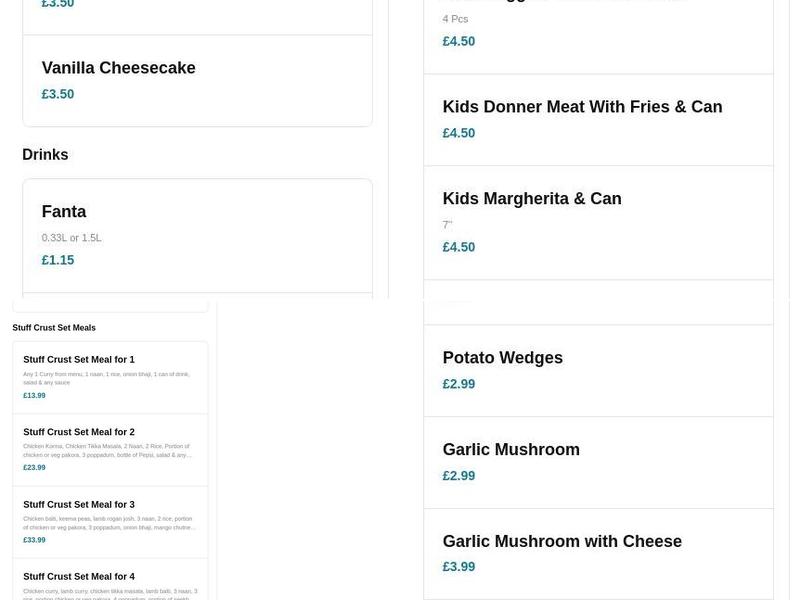The height and width of the screenshot is (600, 800).
Task: Add Kids Donner Meat With Fries & Can
Action: point(582,107)
